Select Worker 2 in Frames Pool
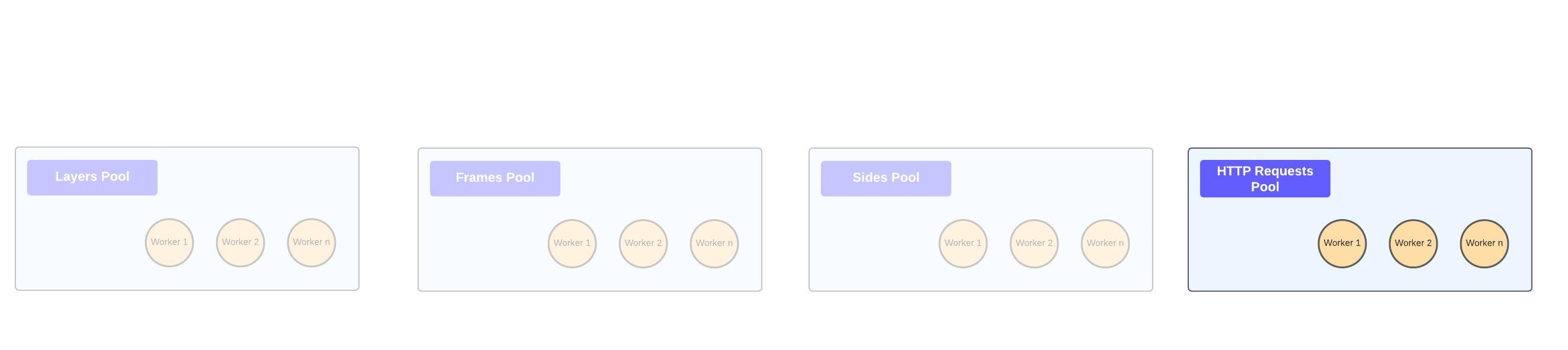 [643, 243]
